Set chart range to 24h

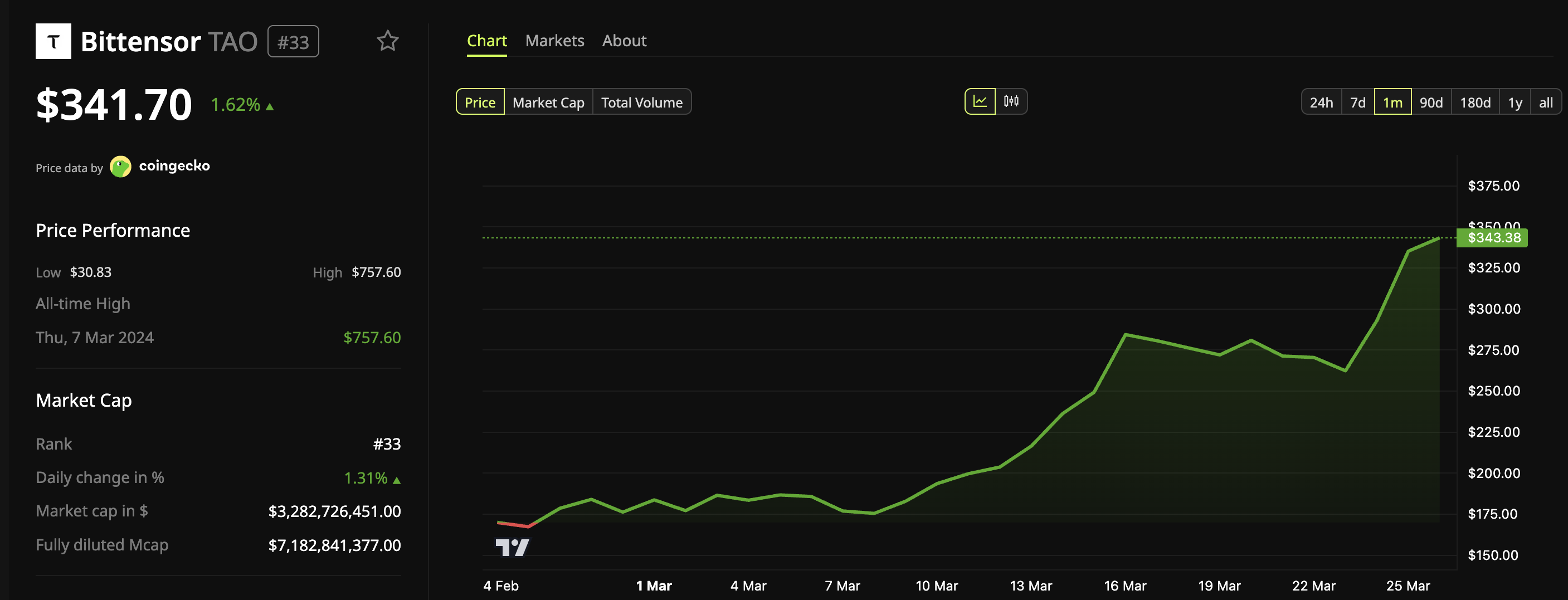pyautogui.click(x=1322, y=103)
